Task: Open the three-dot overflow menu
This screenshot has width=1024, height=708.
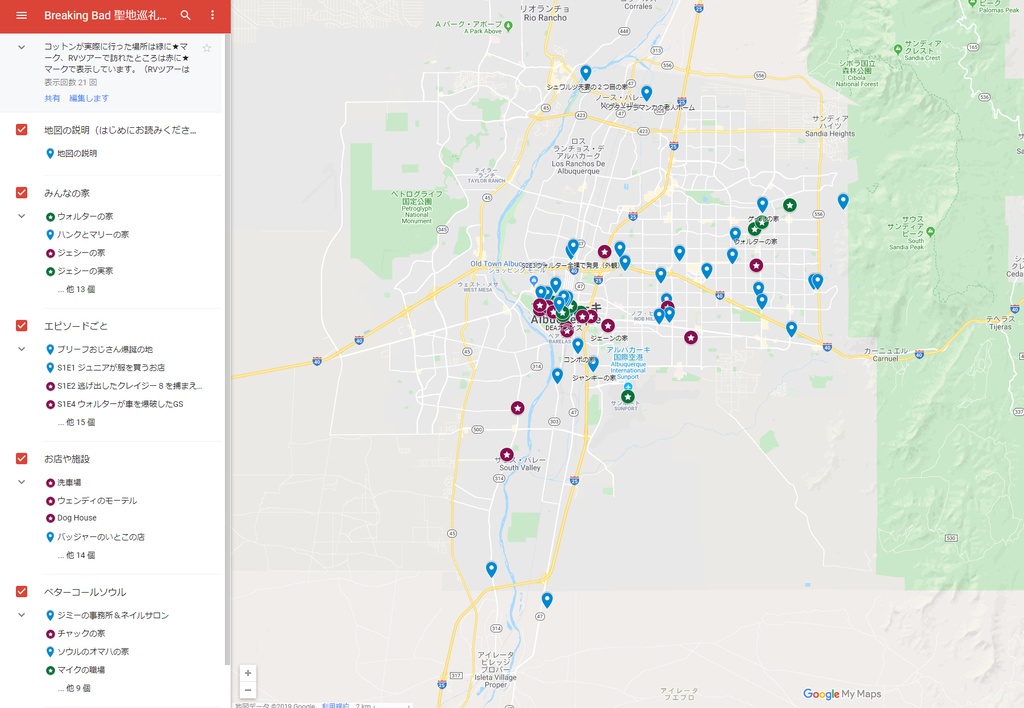Action: (213, 16)
